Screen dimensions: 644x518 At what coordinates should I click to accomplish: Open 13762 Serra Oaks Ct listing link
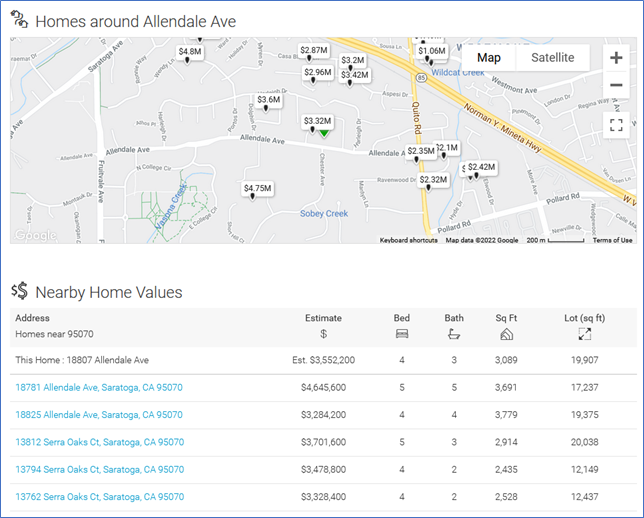click(x=100, y=497)
